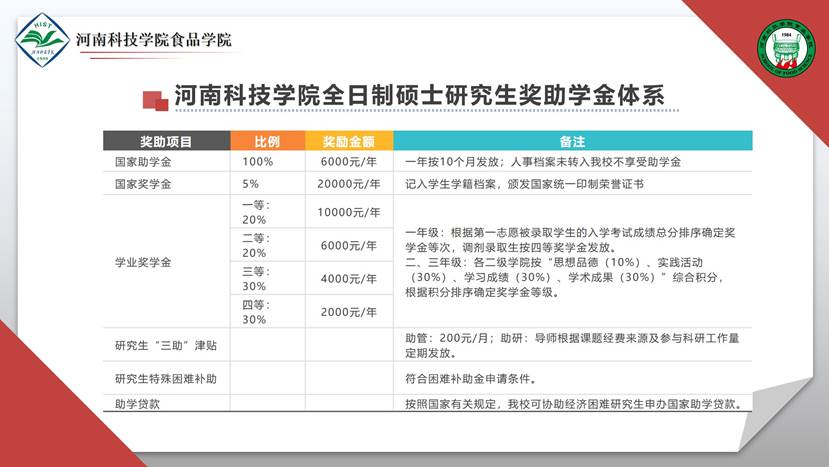Screen dimensions: 829x467
Task: Select the 6000元/年 amount for 二等
Action: click(x=349, y=245)
